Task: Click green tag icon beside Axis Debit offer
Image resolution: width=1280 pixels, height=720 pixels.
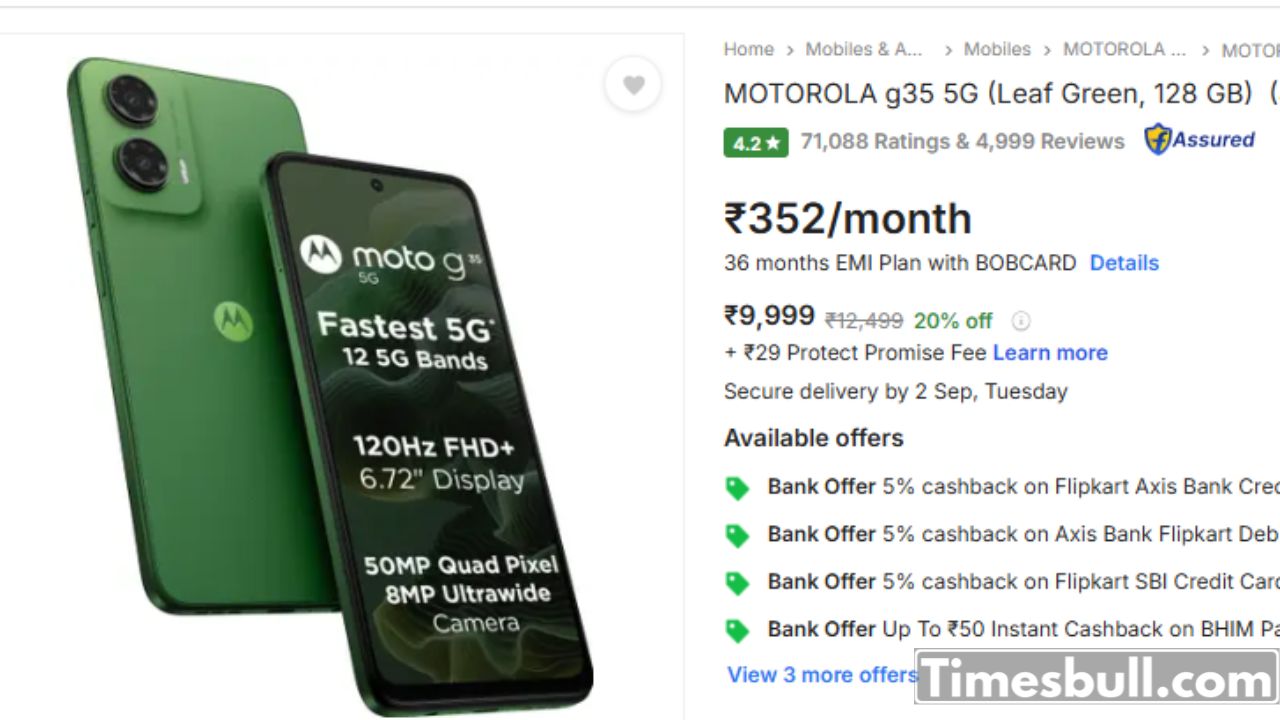Action: pos(737,536)
